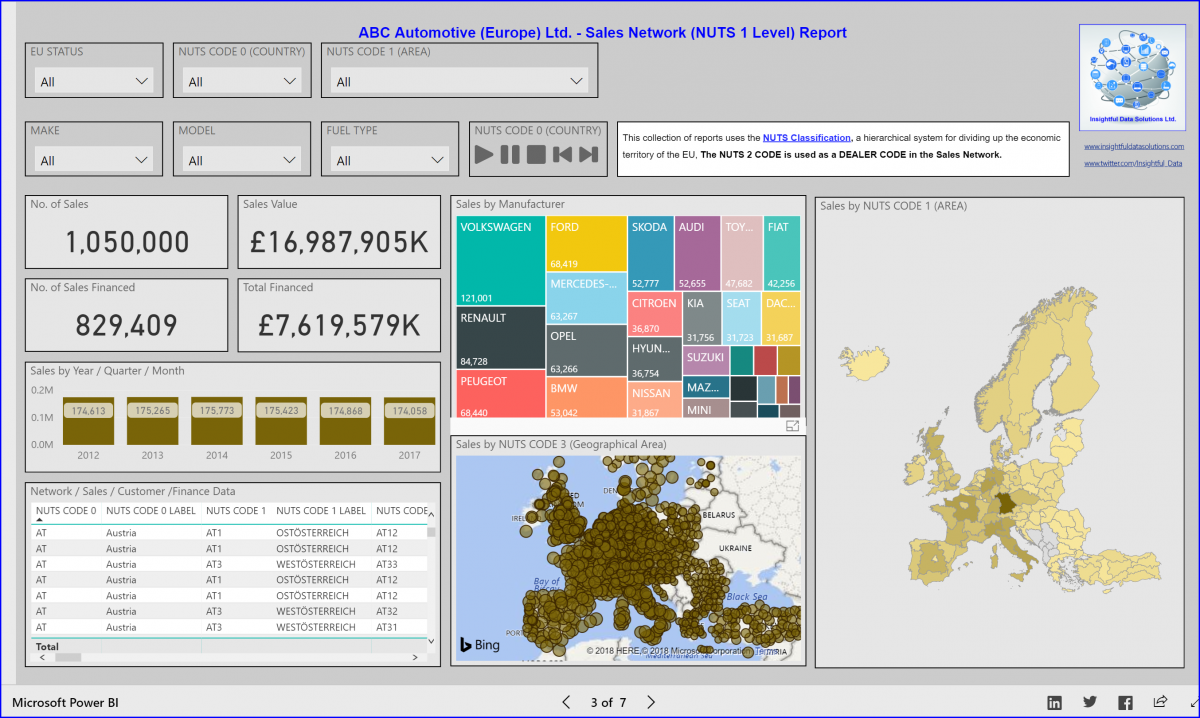This screenshot has height=718, width=1200.
Task: Click the Share icon in the bottom bar
Action: (1160, 702)
